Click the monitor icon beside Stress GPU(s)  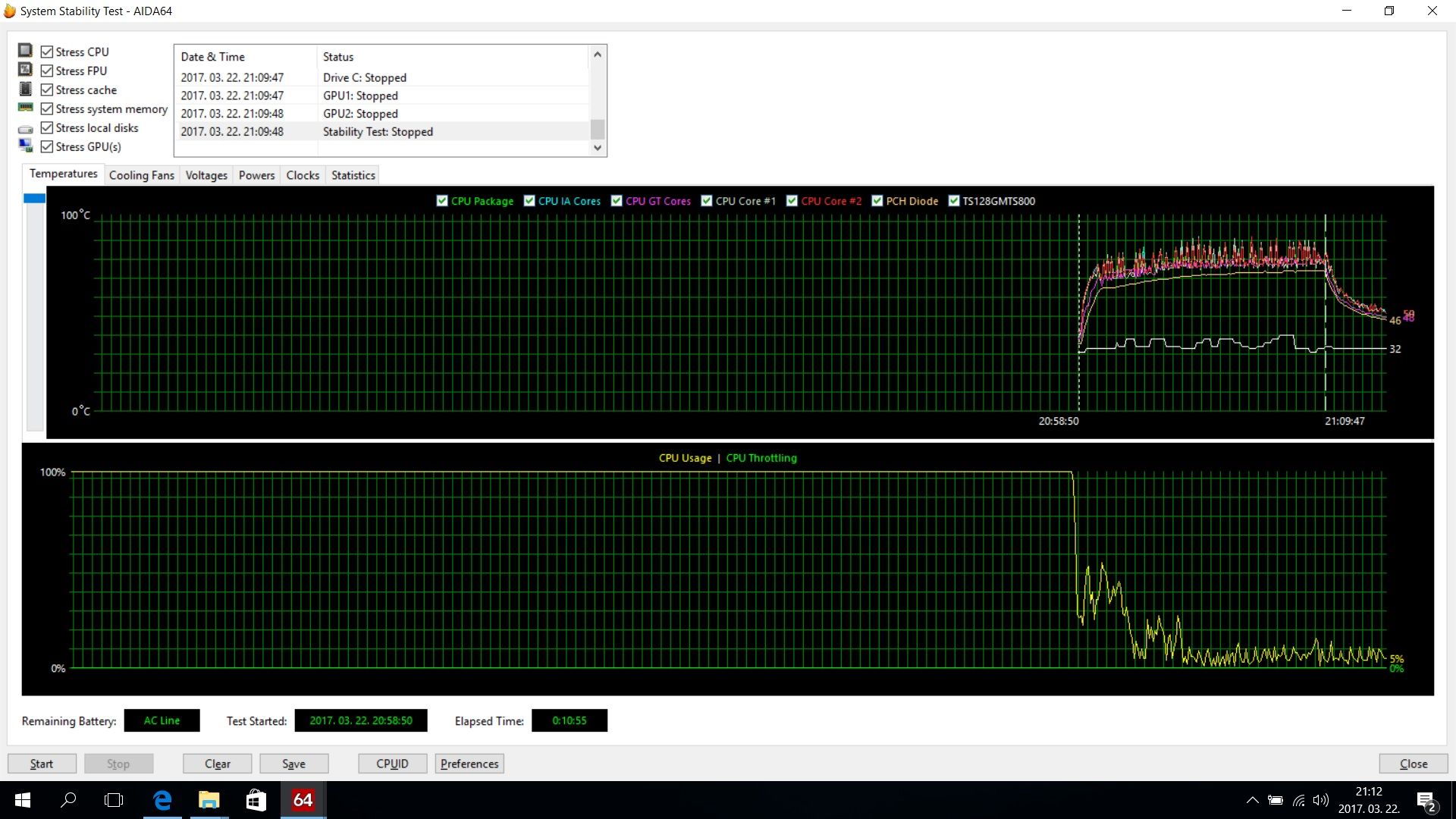[x=25, y=146]
